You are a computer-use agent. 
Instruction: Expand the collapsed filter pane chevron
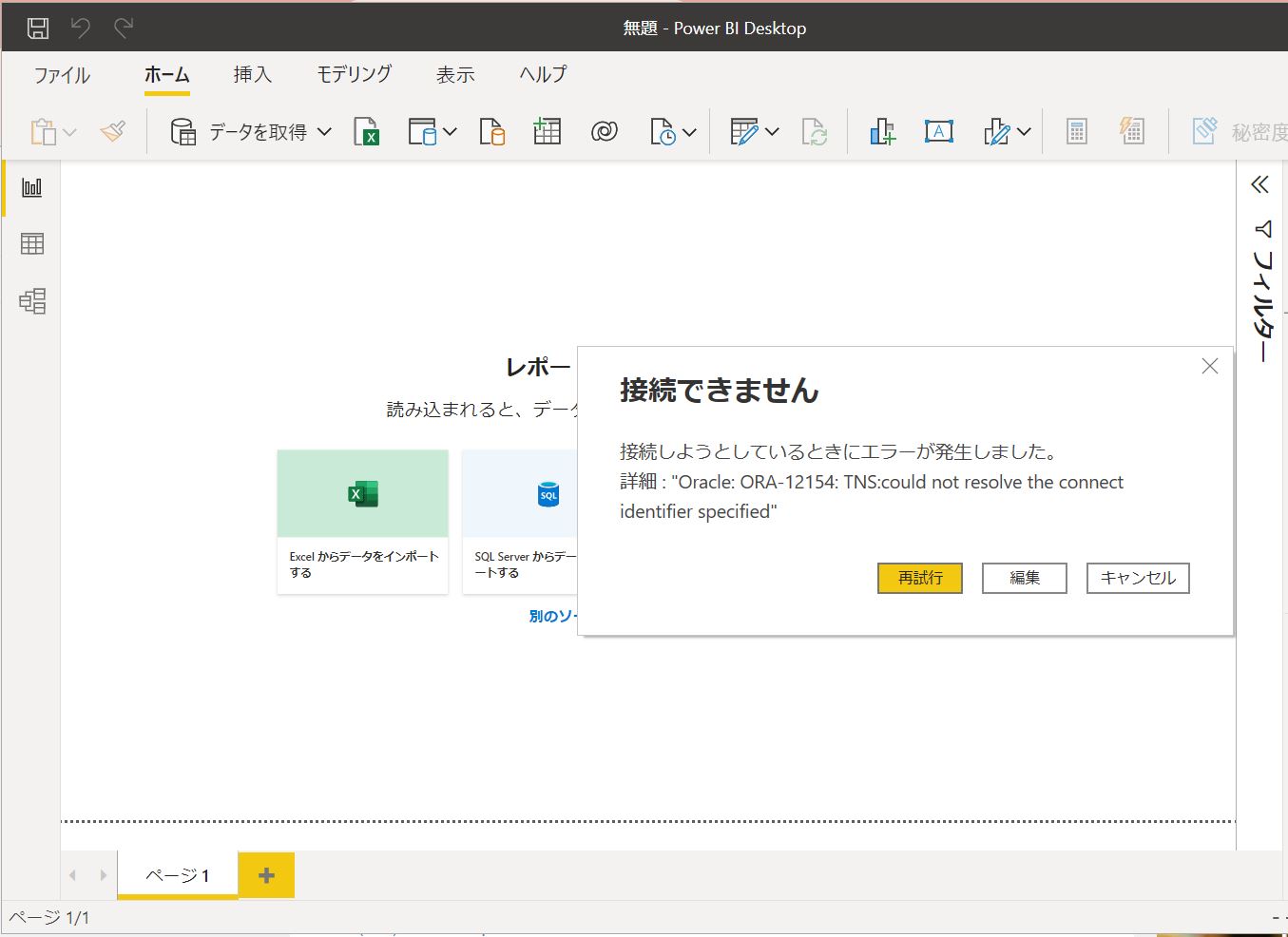pos(1260,184)
